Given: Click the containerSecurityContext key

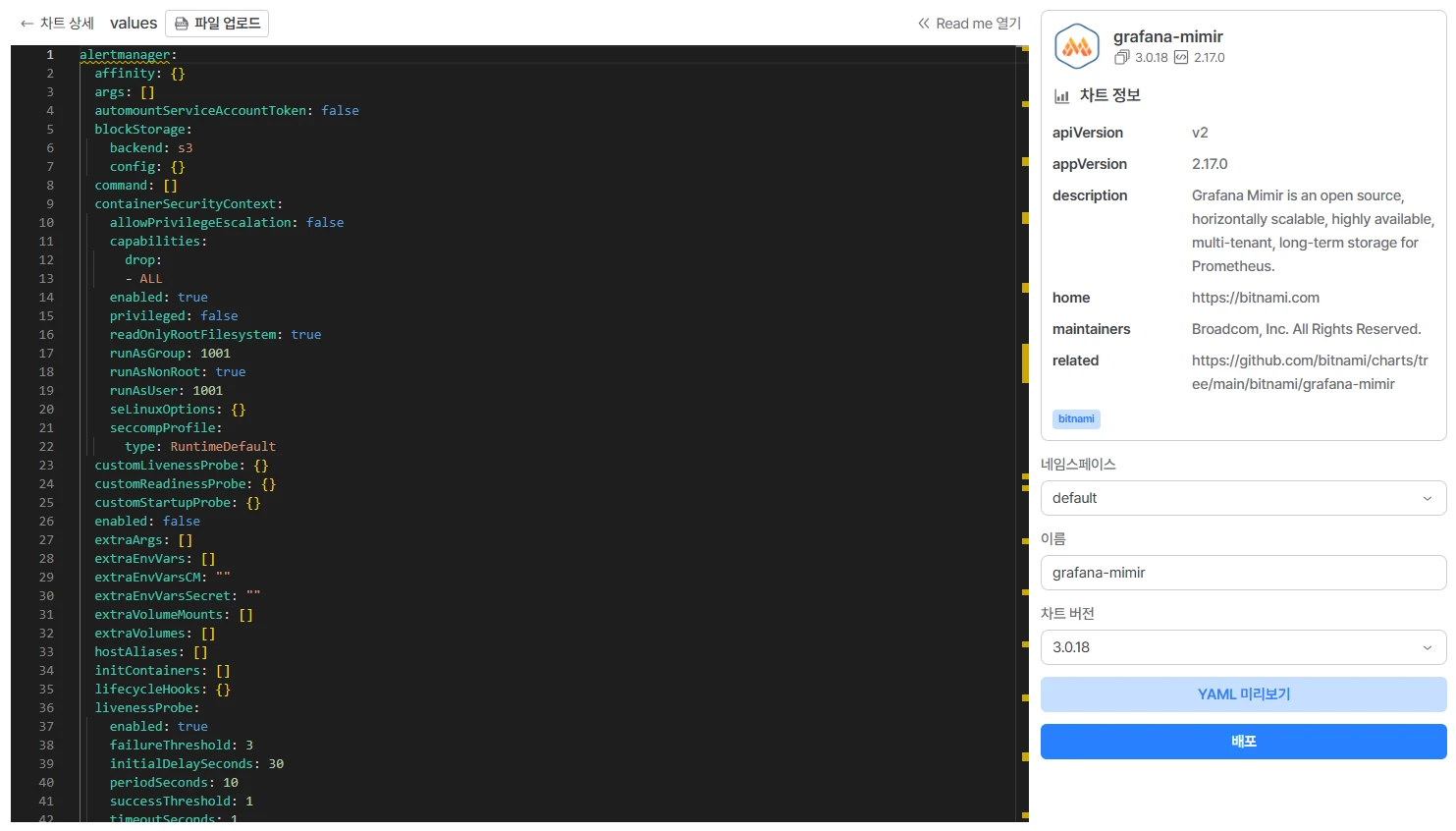Looking at the screenshot, I should (x=185, y=204).
